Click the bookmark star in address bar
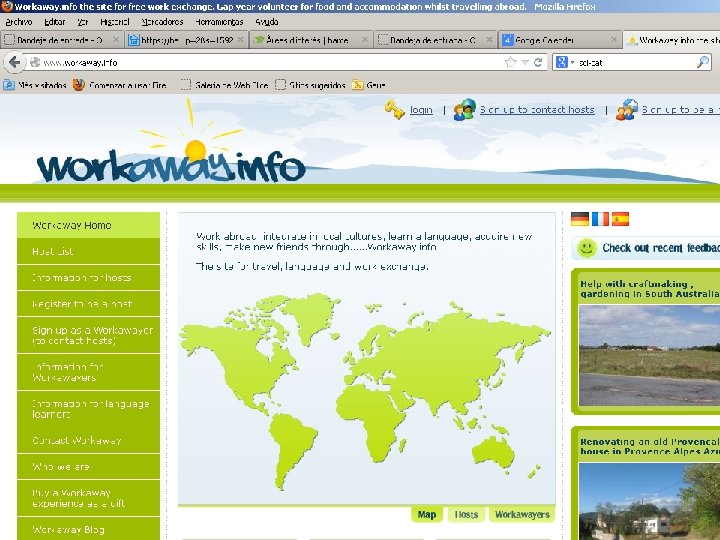Image resolution: width=720 pixels, height=540 pixels. pos(510,62)
